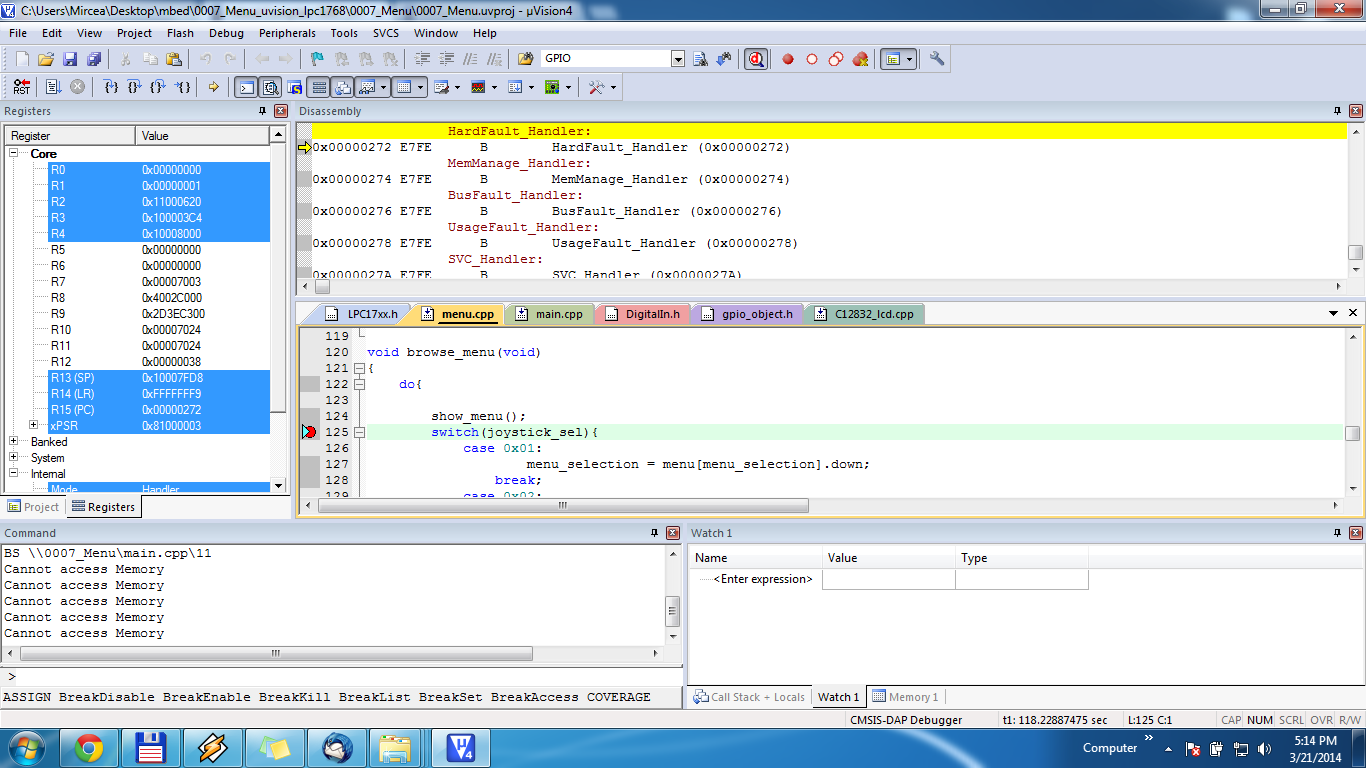This screenshot has height=768, width=1366.
Task: Click the Step Over icon
Action: (x=135, y=87)
